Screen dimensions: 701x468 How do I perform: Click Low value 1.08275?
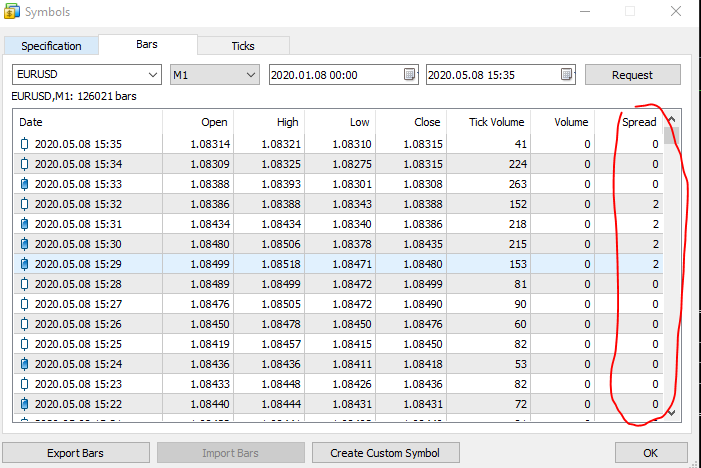coord(352,164)
